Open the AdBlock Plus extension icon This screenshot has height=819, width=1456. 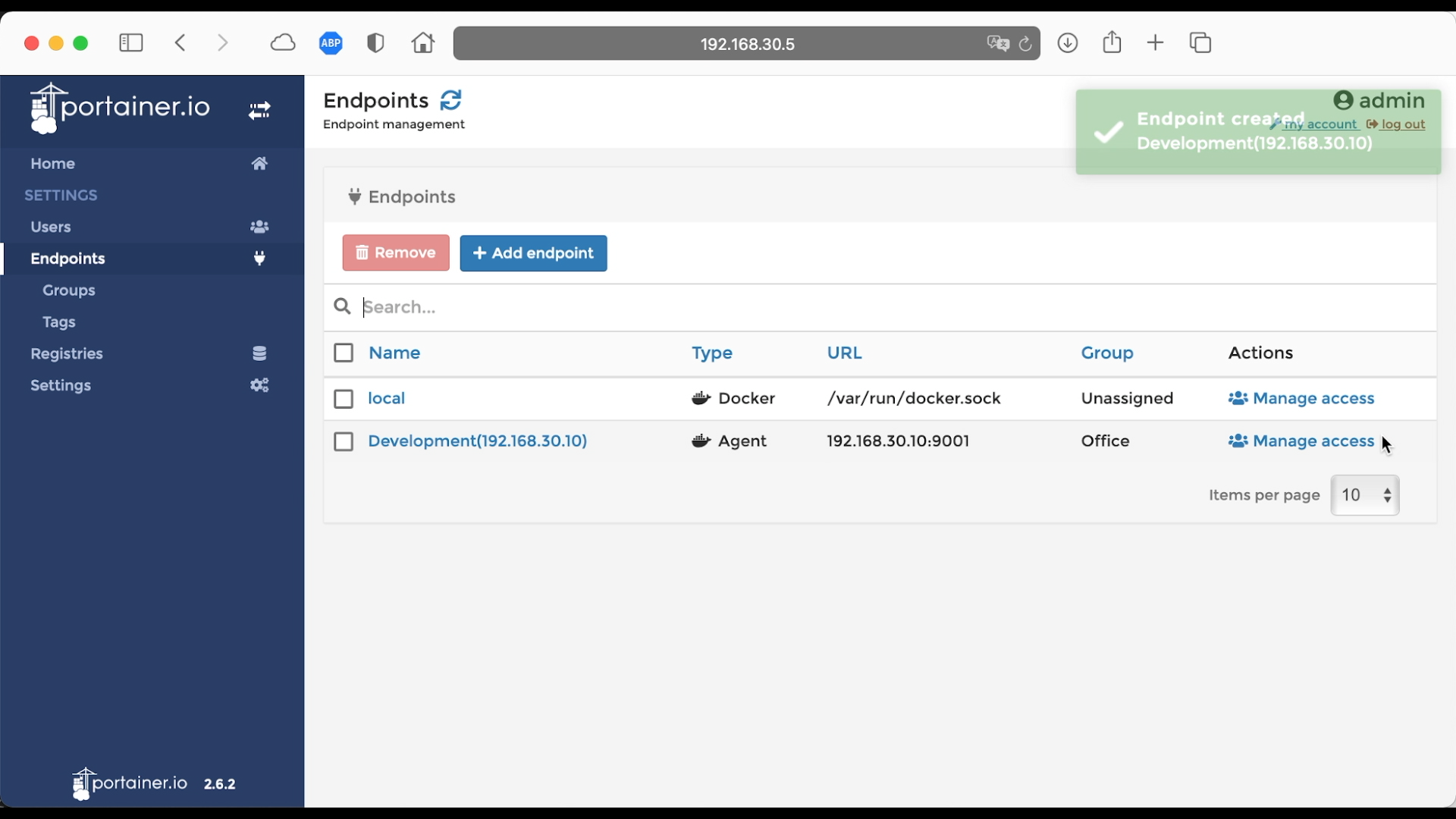click(331, 43)
